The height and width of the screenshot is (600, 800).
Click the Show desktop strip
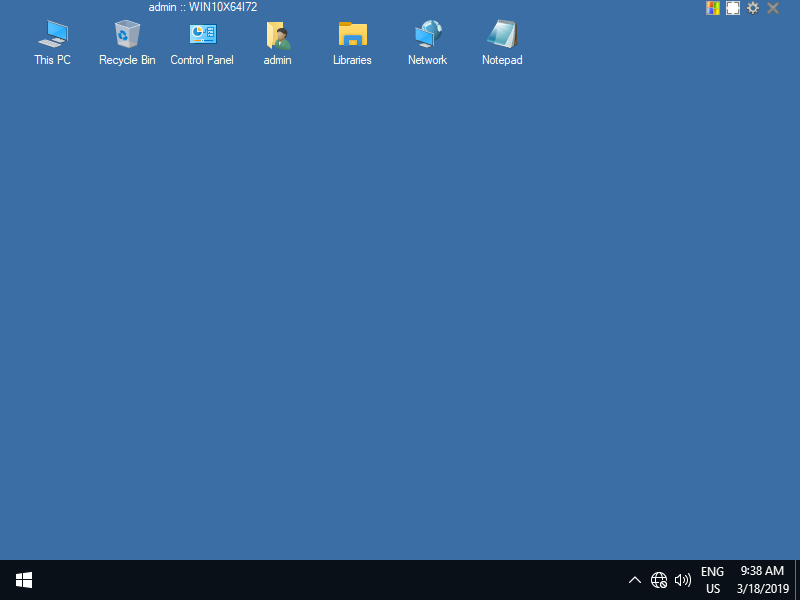797,580
